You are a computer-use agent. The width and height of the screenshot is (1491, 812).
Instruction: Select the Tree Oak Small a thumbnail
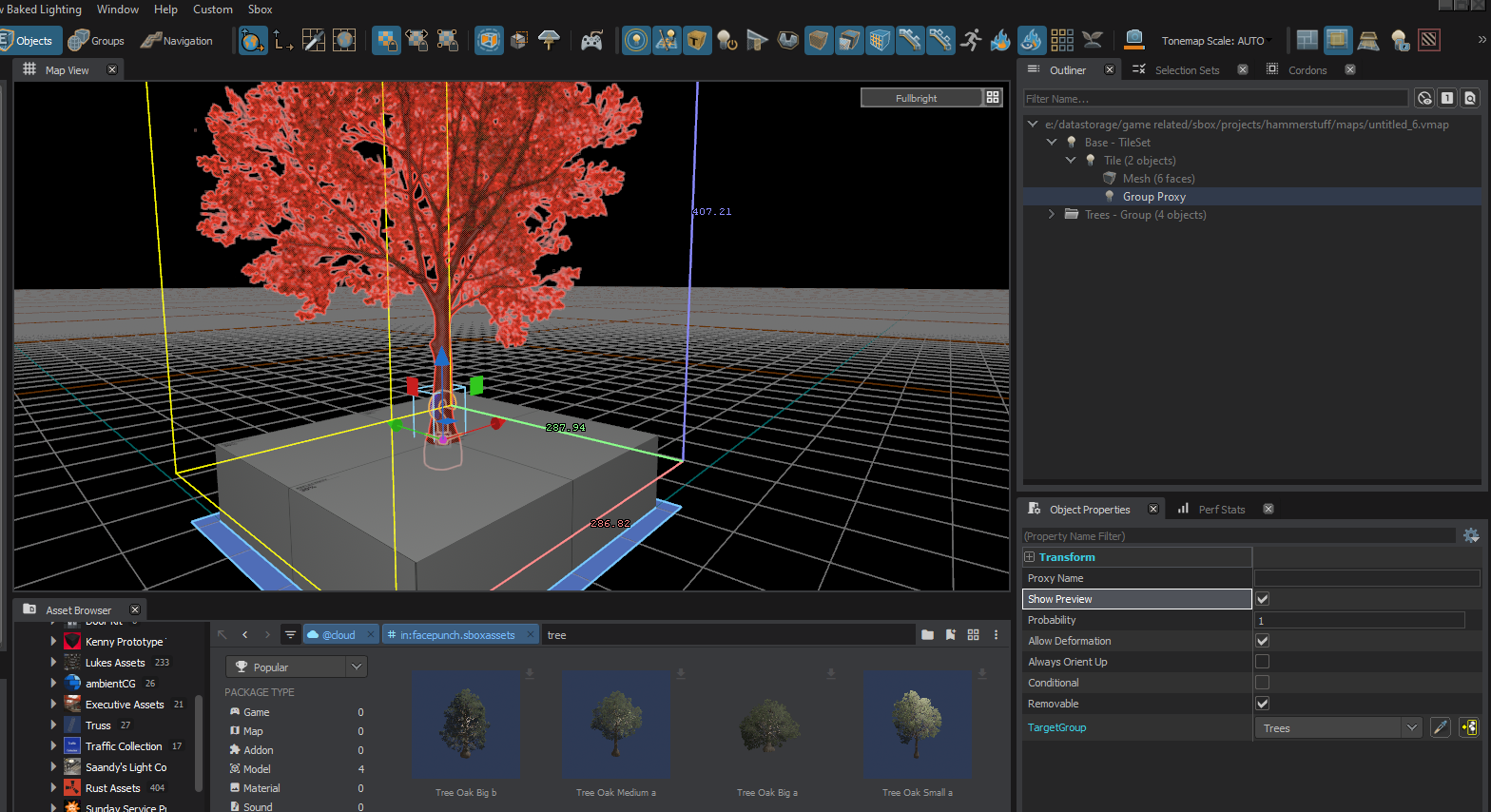click(917, 725)
